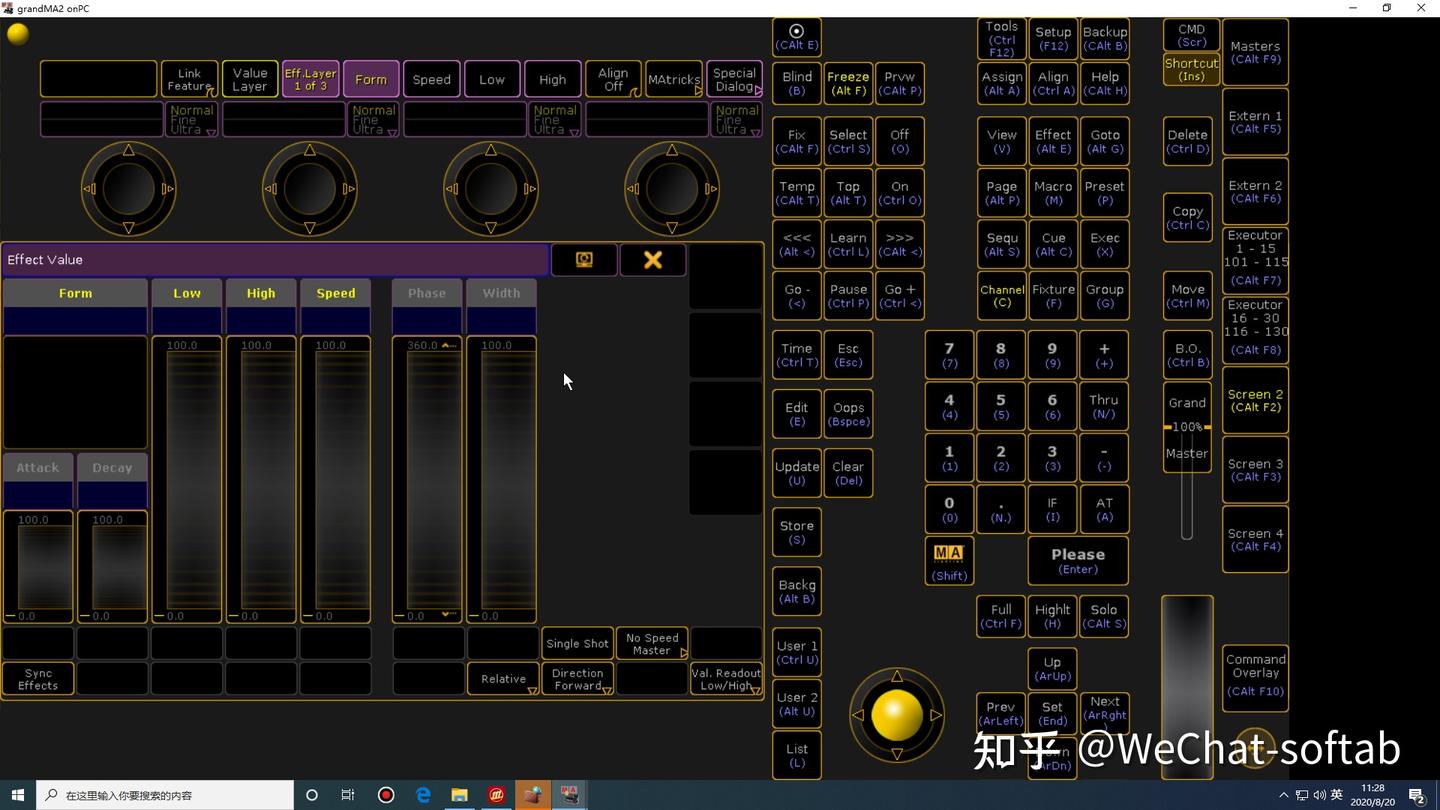Viewport: 1440px width, 810px height.
Task: Open the Special Dialog menu
Action: tap(734, 79)
